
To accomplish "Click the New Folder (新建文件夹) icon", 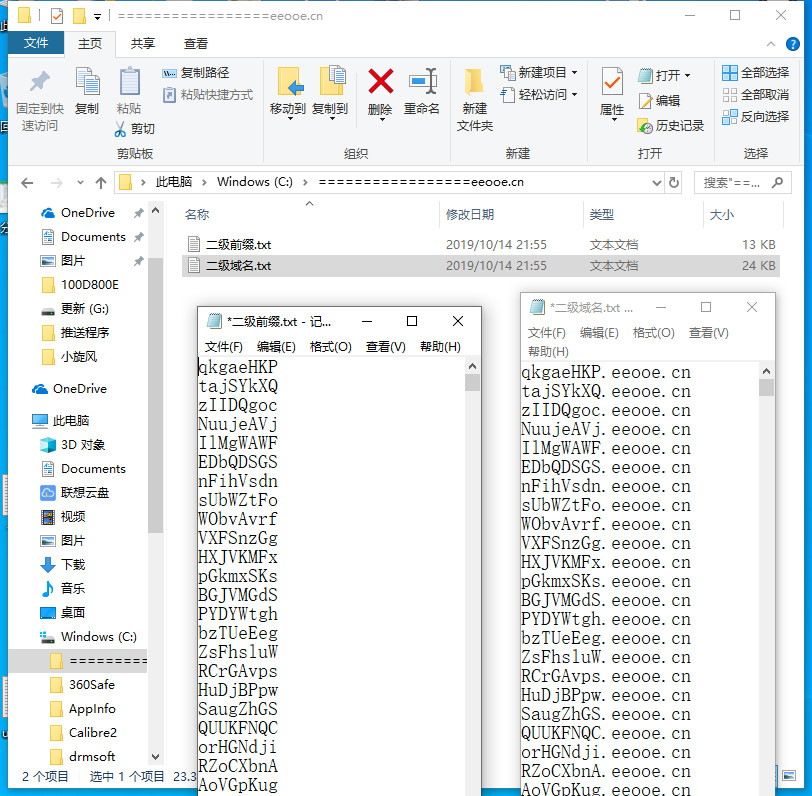I will 475,82.
